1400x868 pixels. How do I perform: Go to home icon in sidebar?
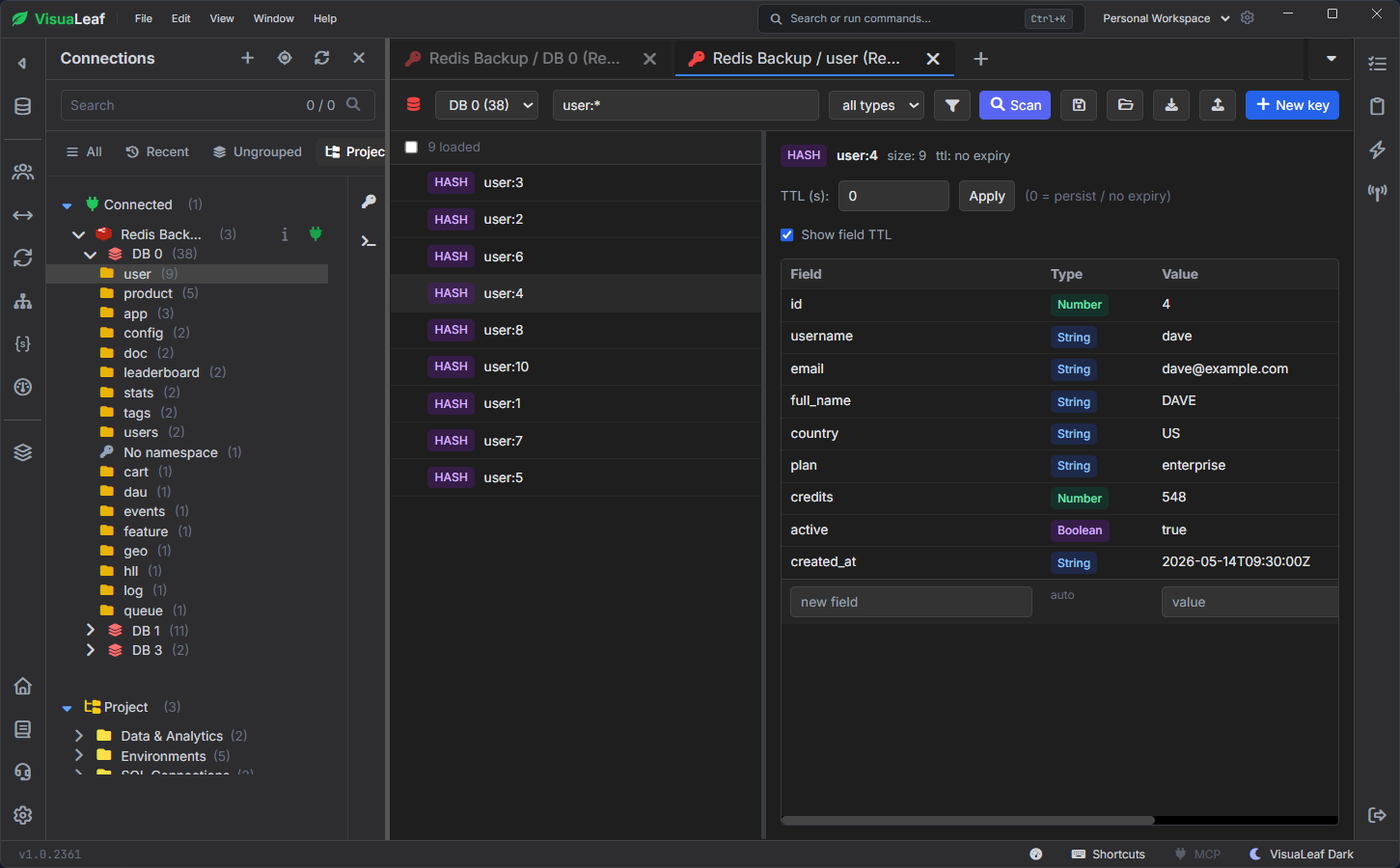pos(22,686)
